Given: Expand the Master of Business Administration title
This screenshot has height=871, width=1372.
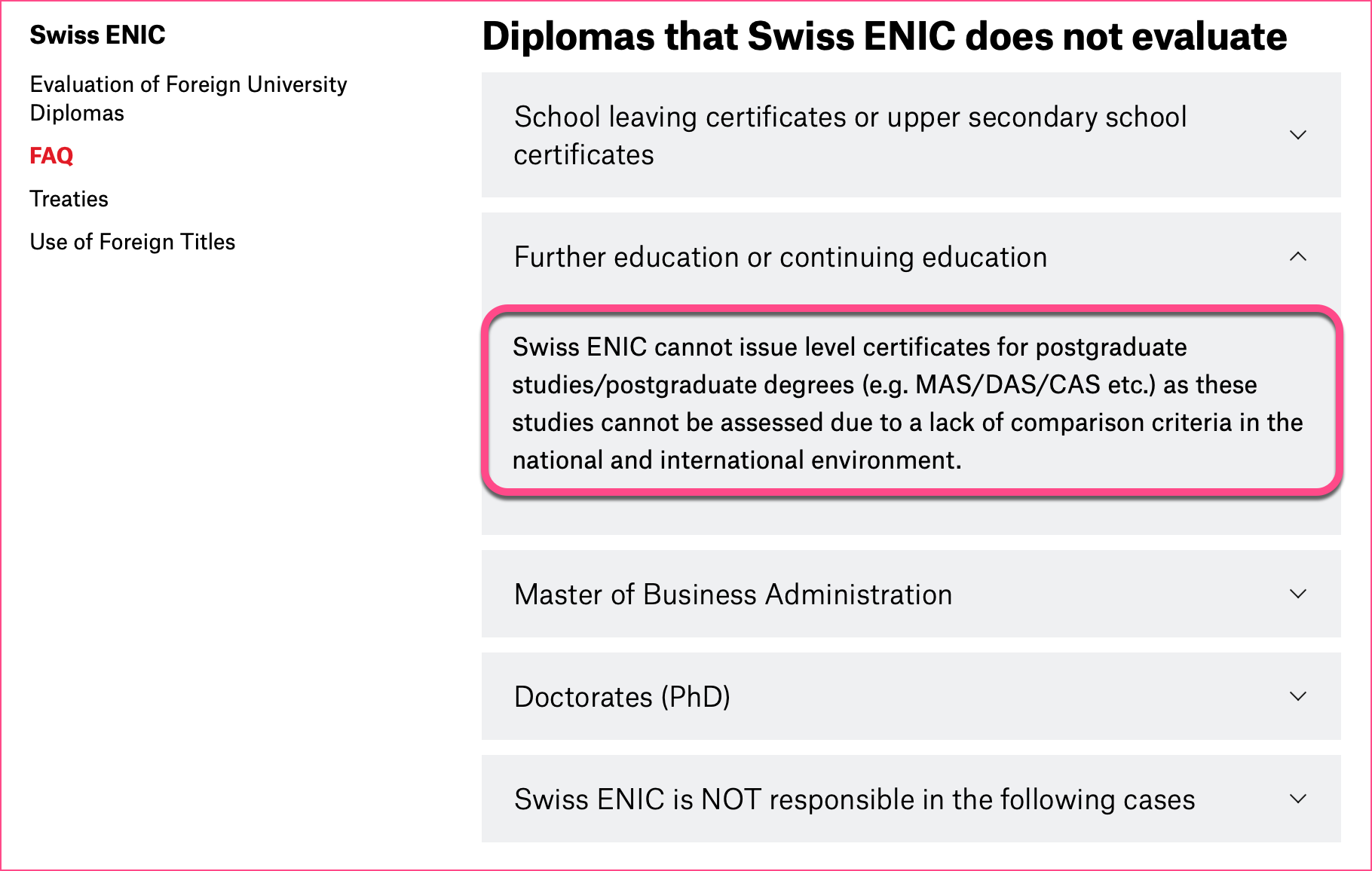Looking at the screenshot, I should (733, 594).
